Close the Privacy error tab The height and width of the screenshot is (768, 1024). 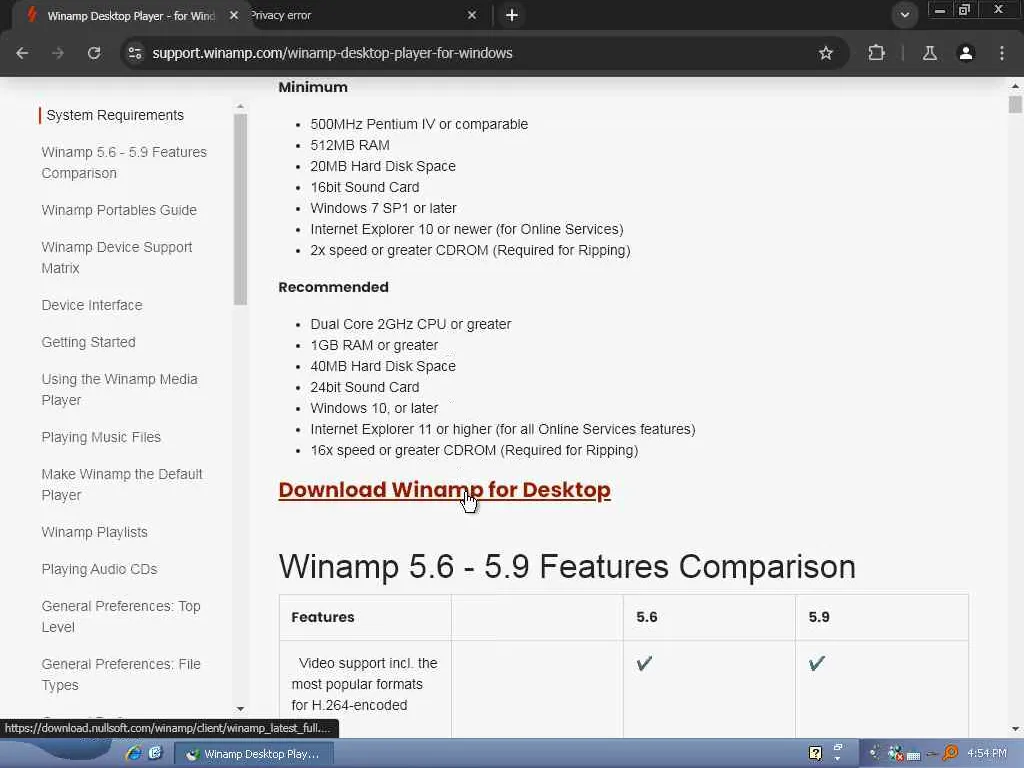click(472, 15)
